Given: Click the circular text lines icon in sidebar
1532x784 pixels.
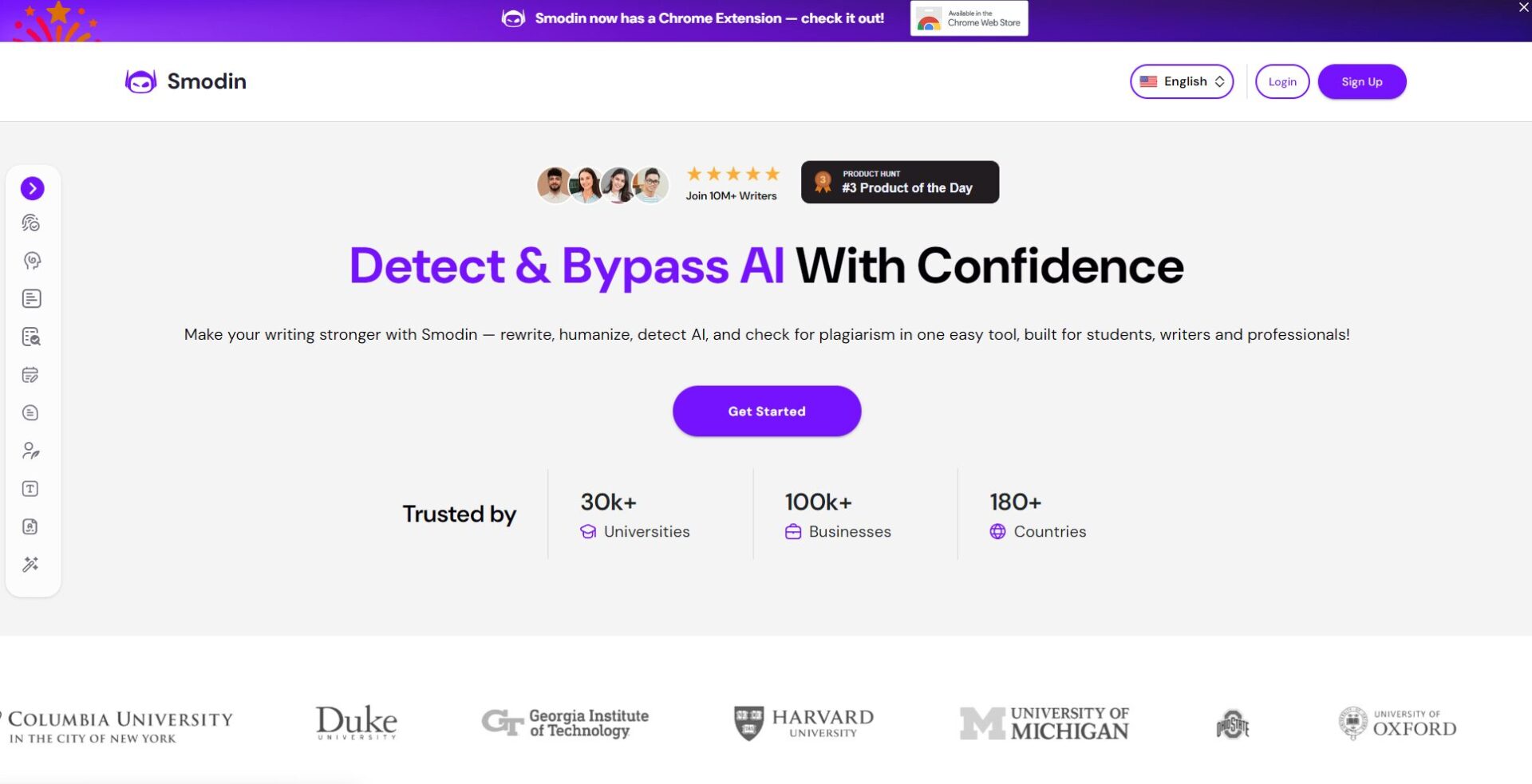Looking at the screenshot, I should point(31,412).
